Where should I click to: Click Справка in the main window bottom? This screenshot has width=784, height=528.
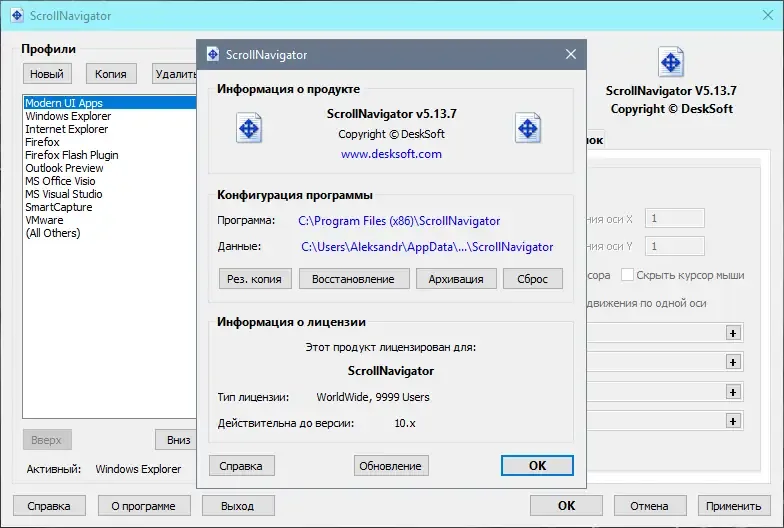coord(49,506)
